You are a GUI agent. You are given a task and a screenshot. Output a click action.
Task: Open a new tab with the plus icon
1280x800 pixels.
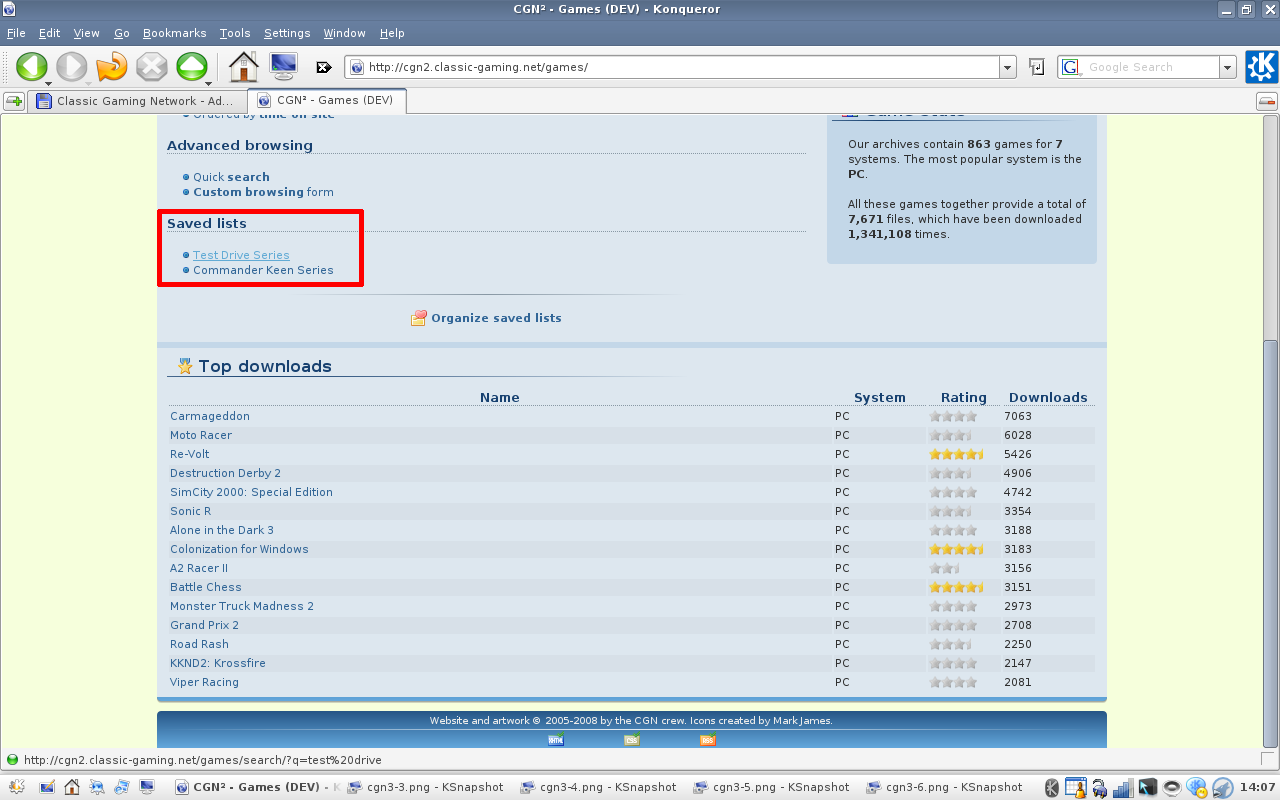[x=14, y=101]
